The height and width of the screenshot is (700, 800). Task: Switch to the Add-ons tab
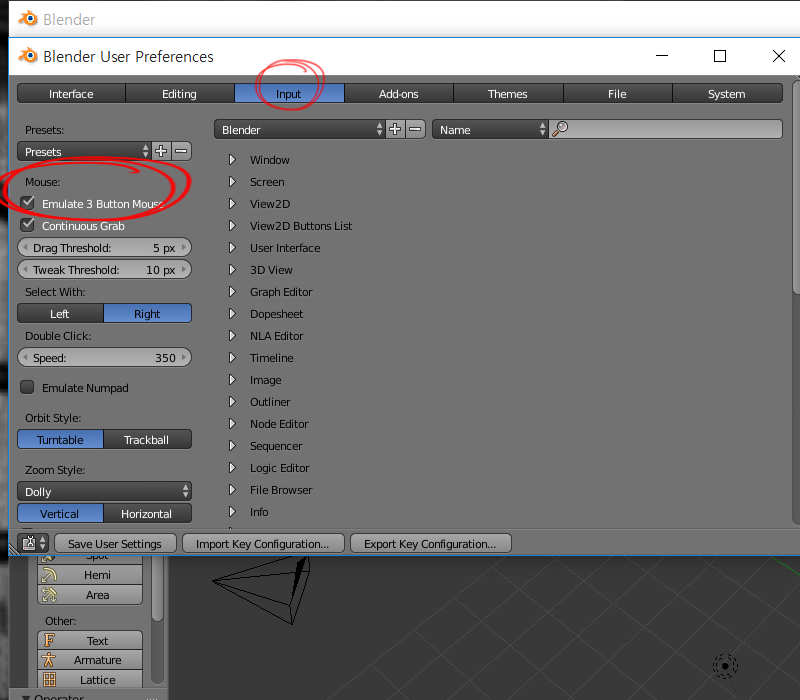(x=398, y=93)
